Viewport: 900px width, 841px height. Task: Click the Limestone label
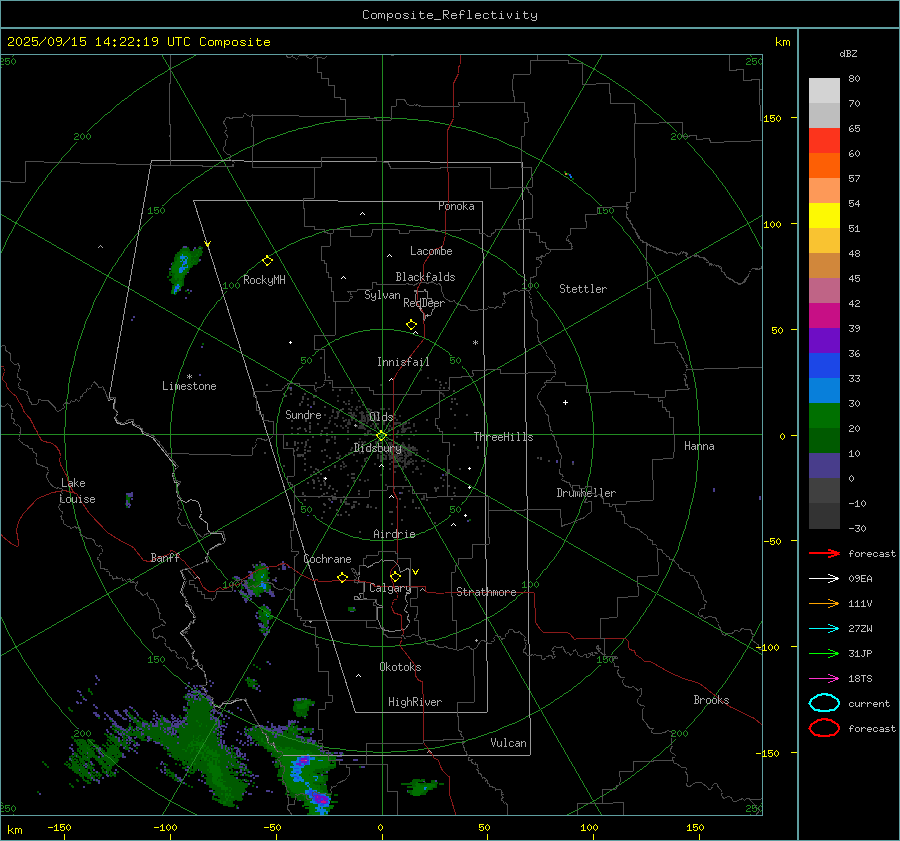click(189, 386)
